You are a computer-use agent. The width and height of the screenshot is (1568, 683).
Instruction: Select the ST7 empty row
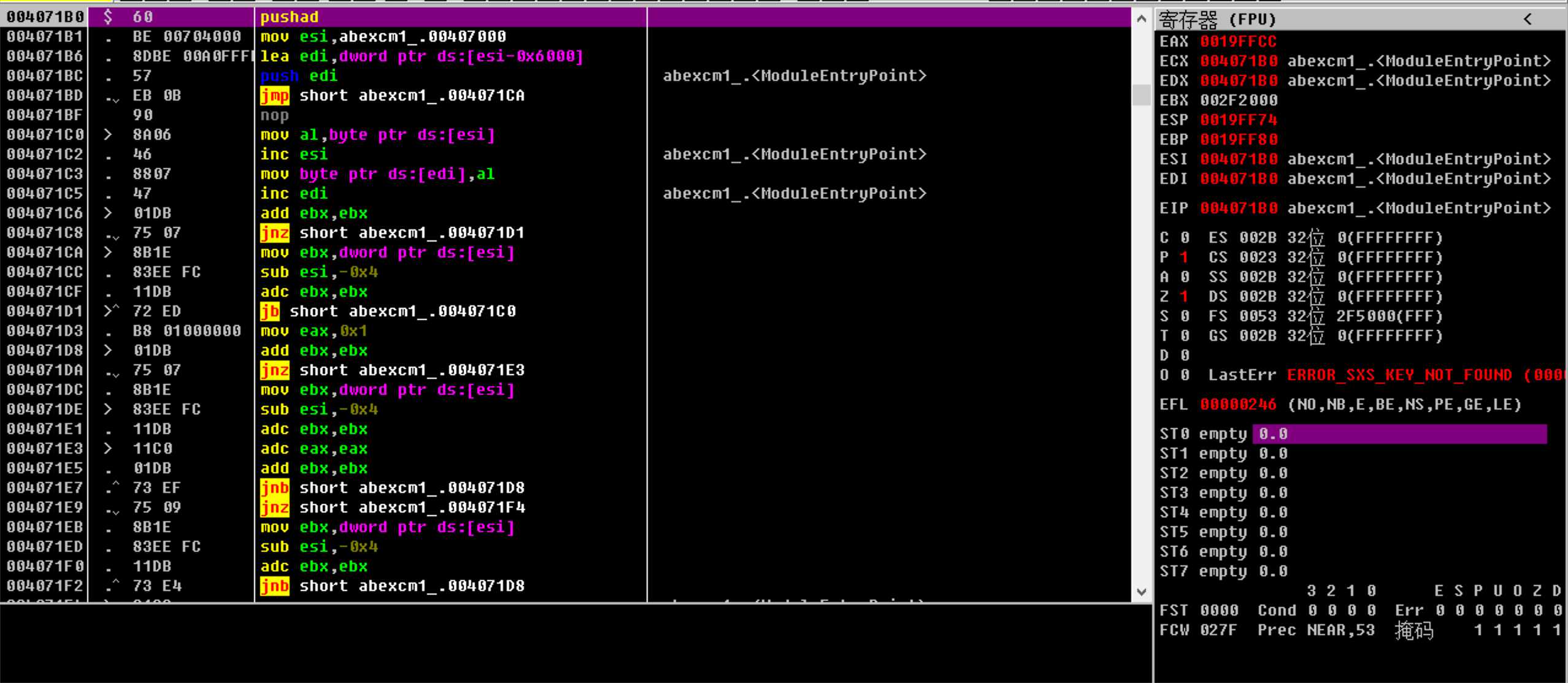(x=1223, y=571)
